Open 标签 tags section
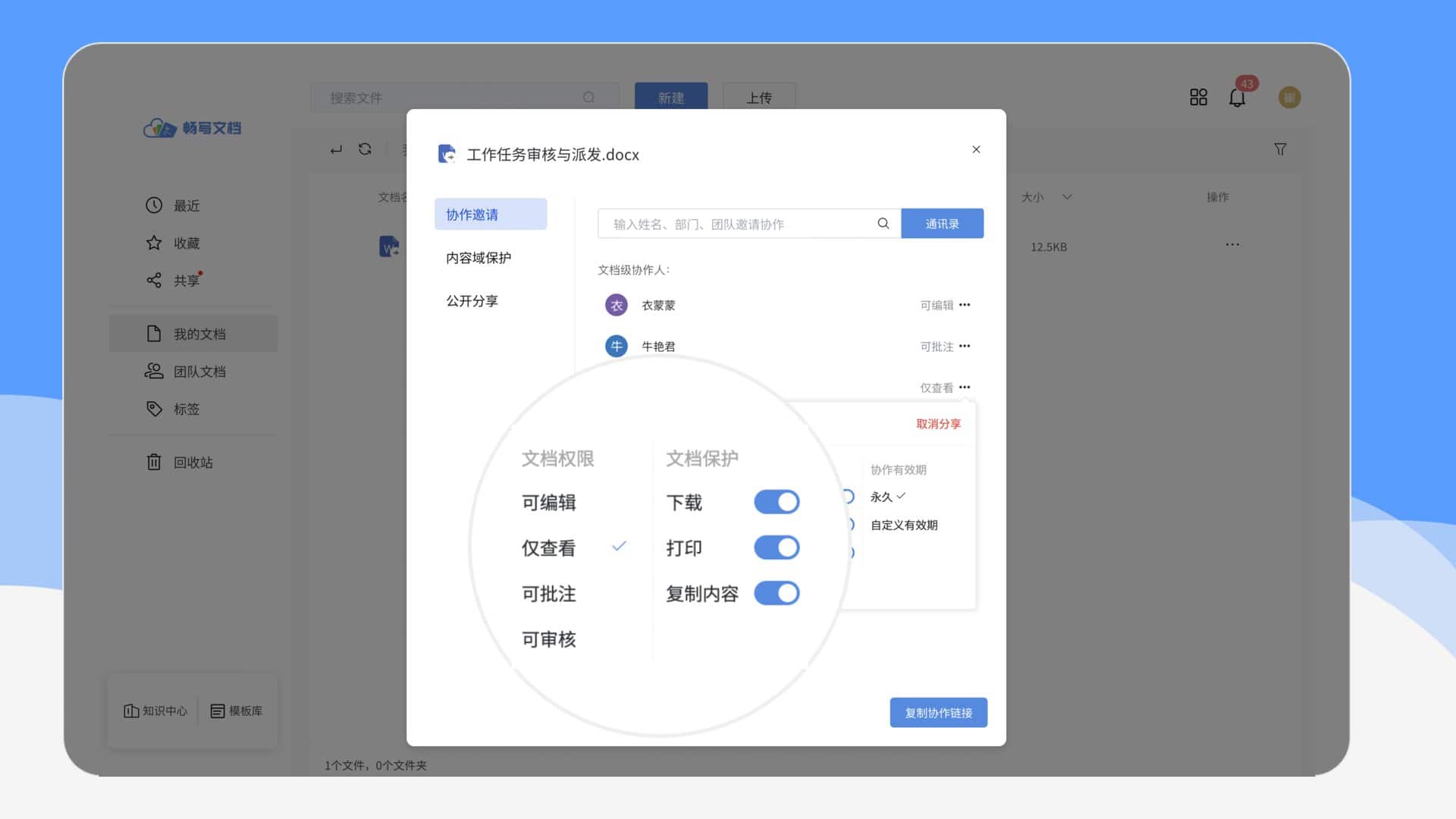The height and width of the screenshot is (819, 1456). coord(174,409)
